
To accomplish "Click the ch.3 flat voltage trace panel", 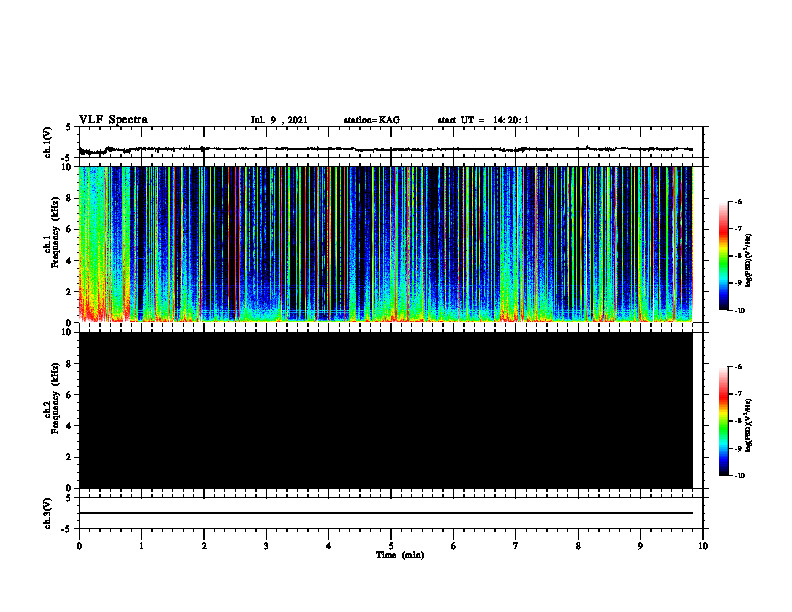I will (391, 513).
